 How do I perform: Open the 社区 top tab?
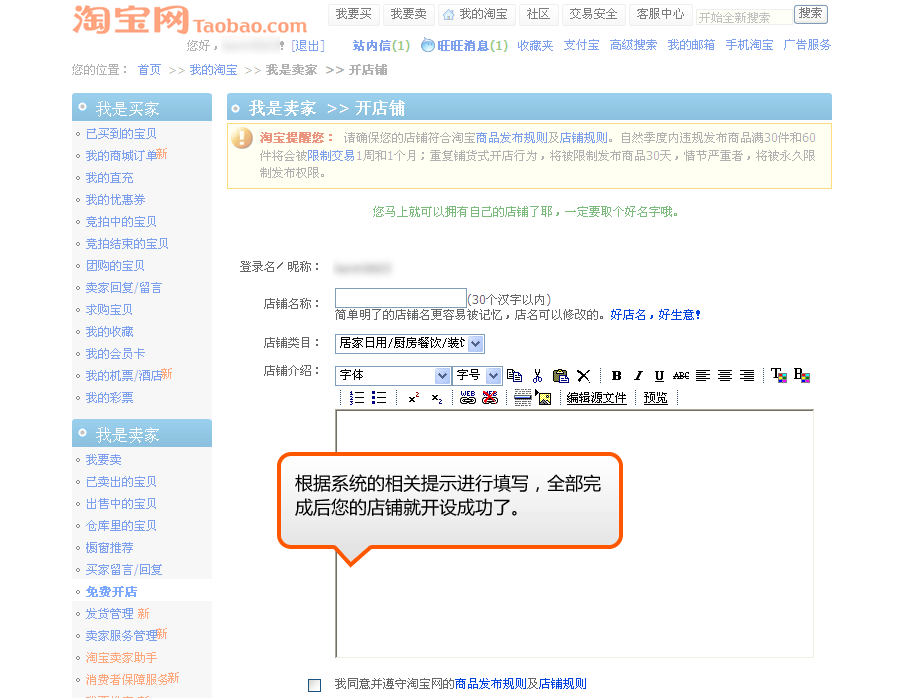(538, 14)
